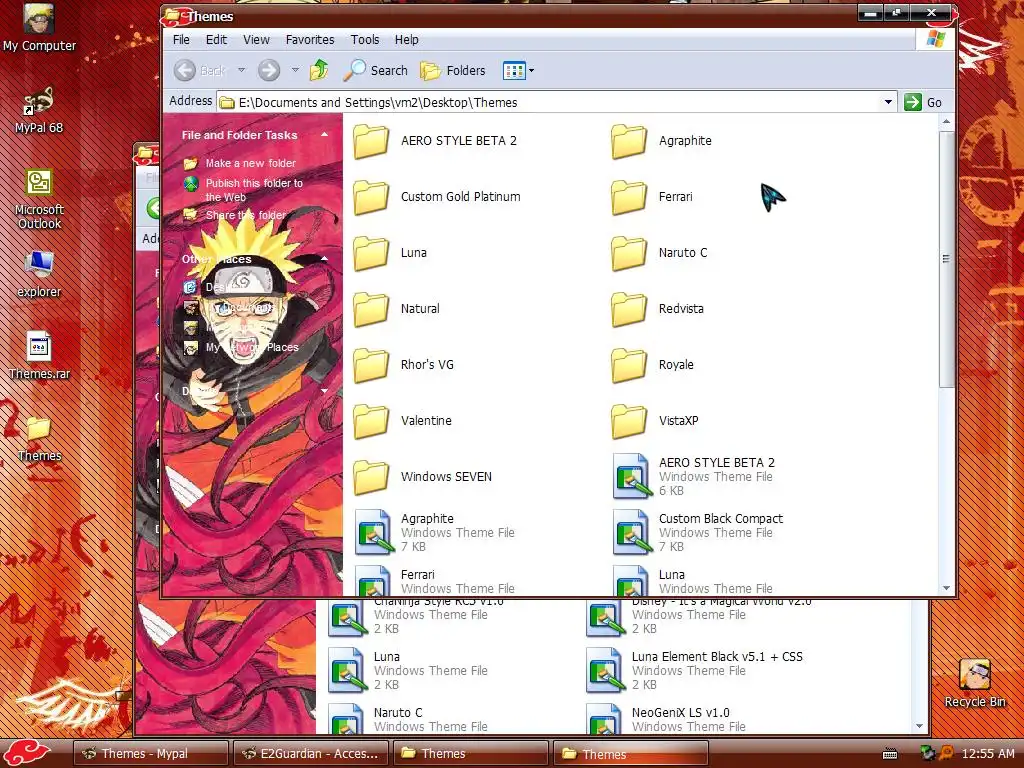The width and height of the screenshot is (1024, 768).
Task: Collapse File and Folder Tasks section
Action: pyautogui.click(x=324, y=135)
